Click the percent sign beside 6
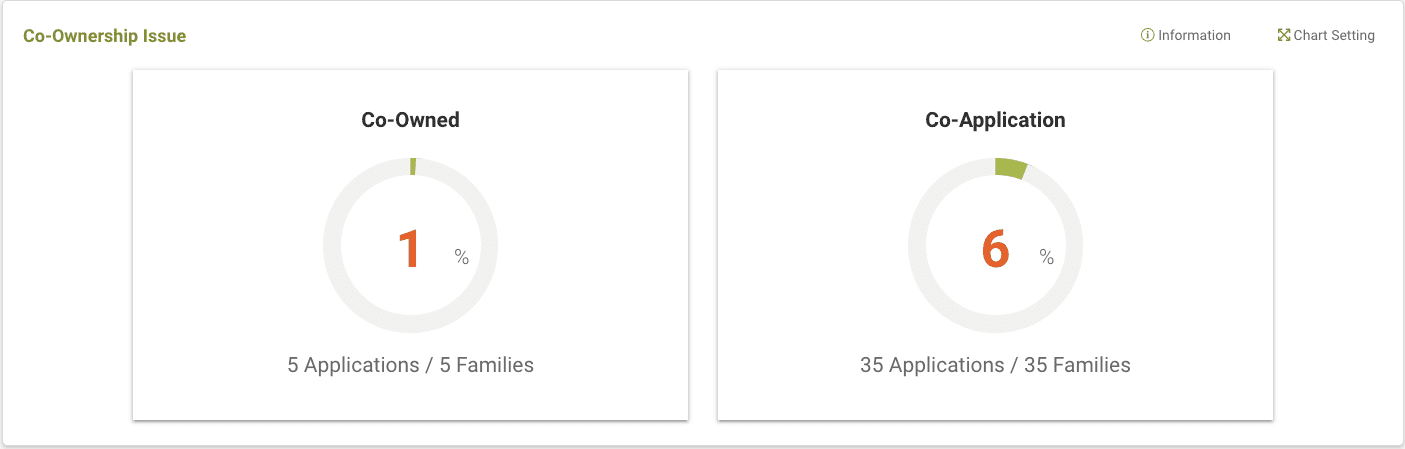 [x=1047, y=257]
